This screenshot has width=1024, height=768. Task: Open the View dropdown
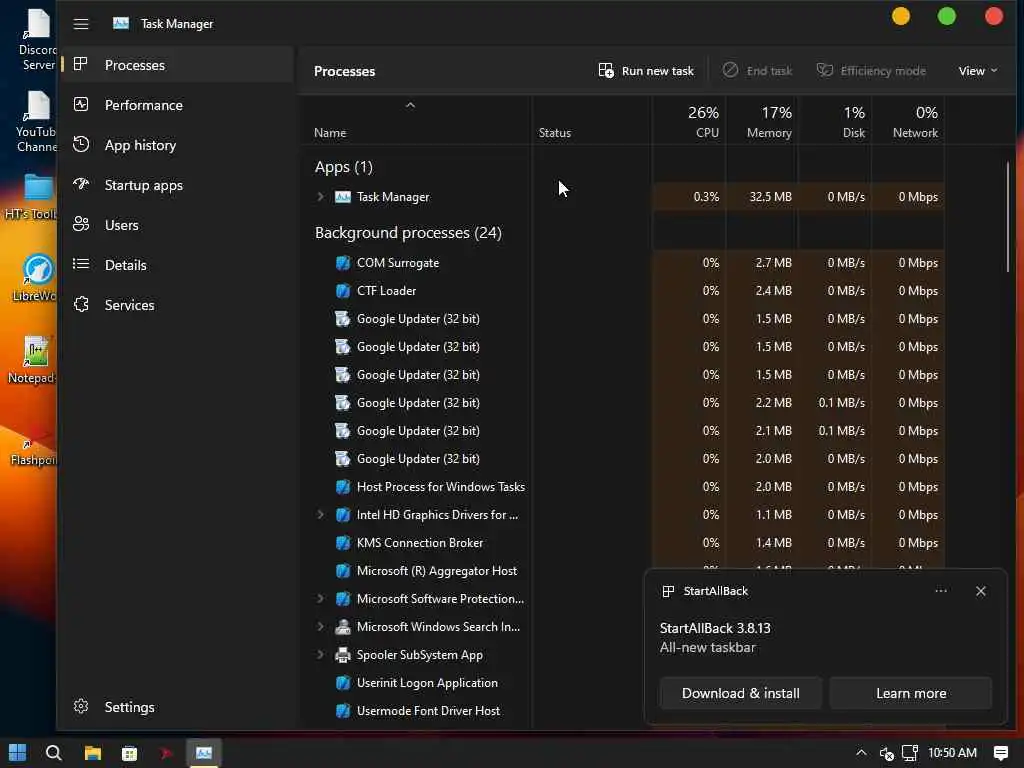(x=978, y=71)
